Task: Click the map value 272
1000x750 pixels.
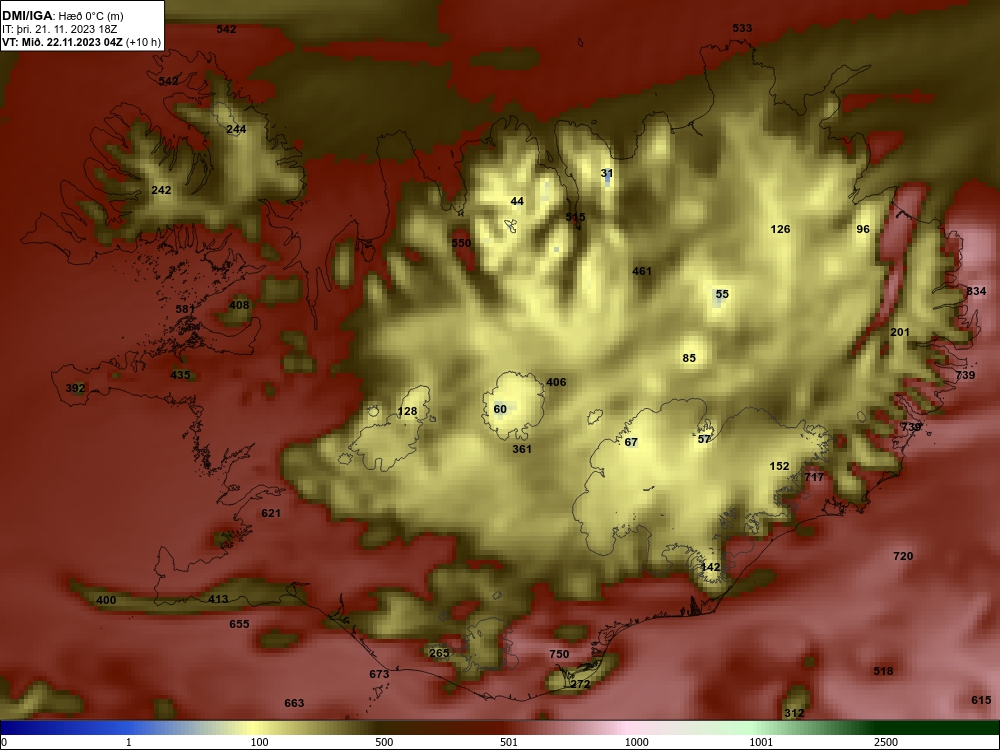Action: (x=580, y=684)
